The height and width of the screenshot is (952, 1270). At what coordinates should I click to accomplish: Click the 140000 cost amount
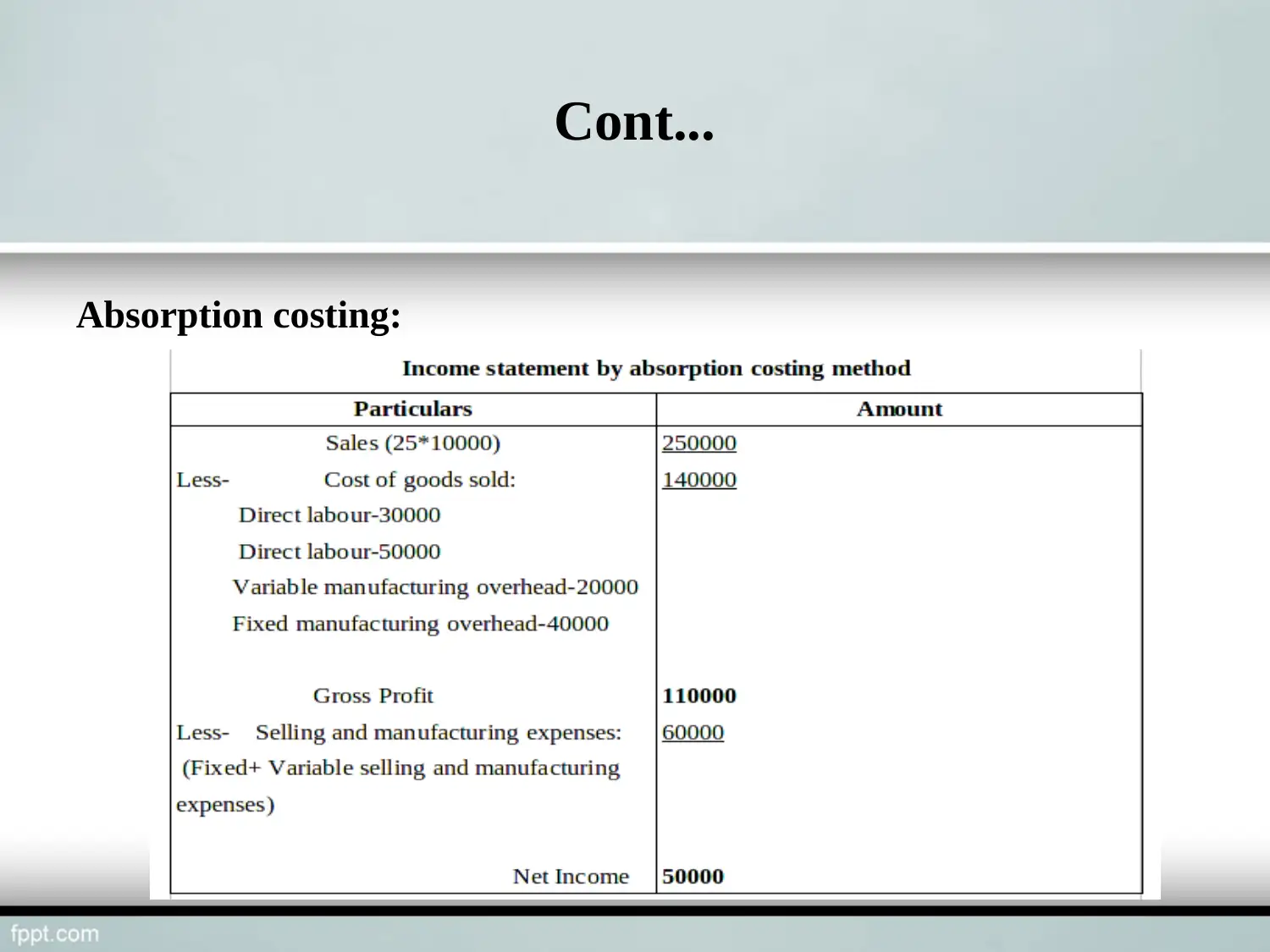click(699, 480)
